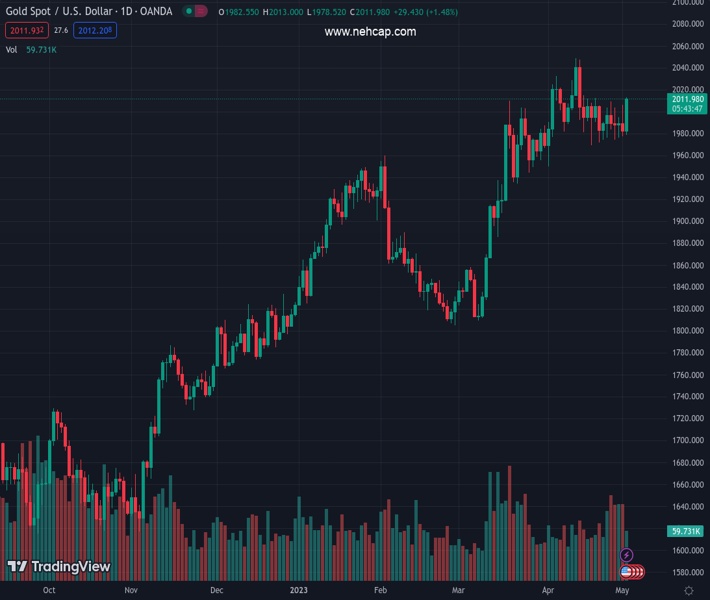
Task: Click the spread value 27.6
Action: pyautogui.click(x=59, y=31)
